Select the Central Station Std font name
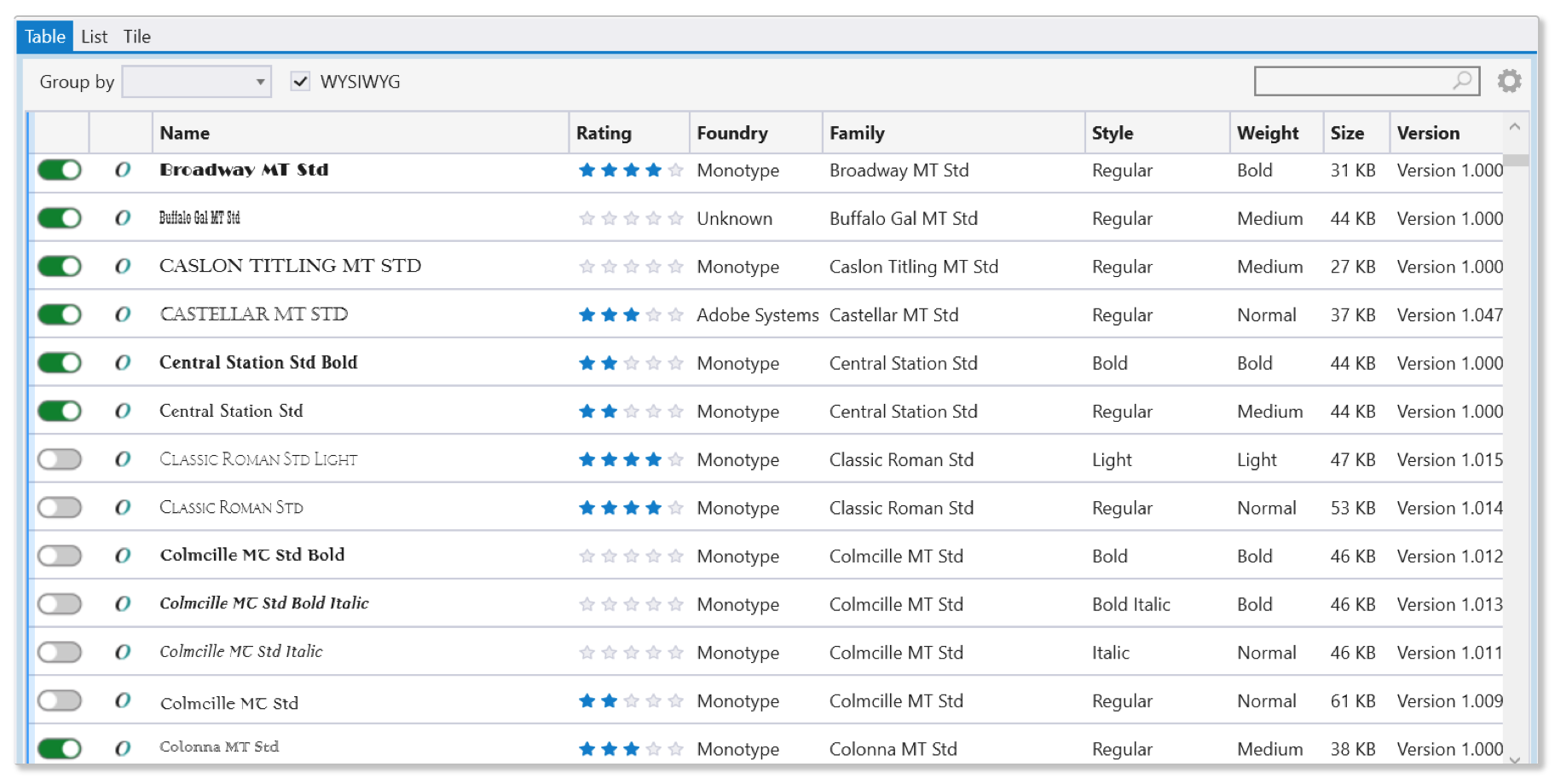This screenshot has width=1555, height=784. [231, 411]
